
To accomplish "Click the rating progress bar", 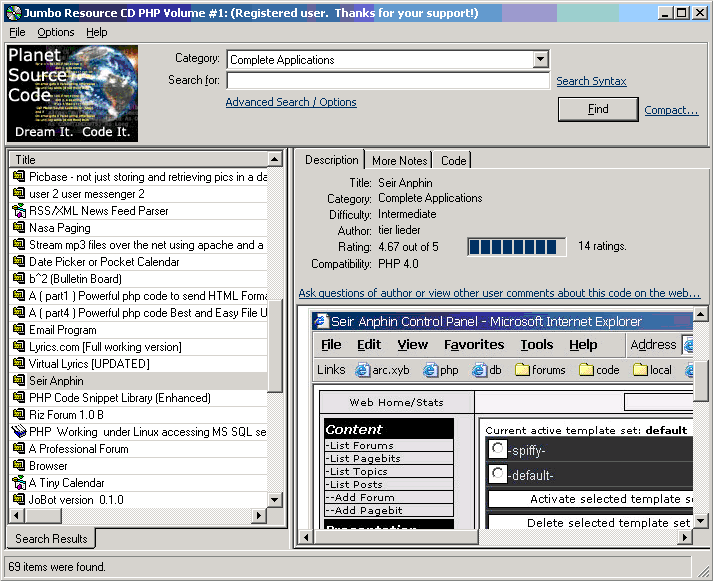I will coord(517,247).
